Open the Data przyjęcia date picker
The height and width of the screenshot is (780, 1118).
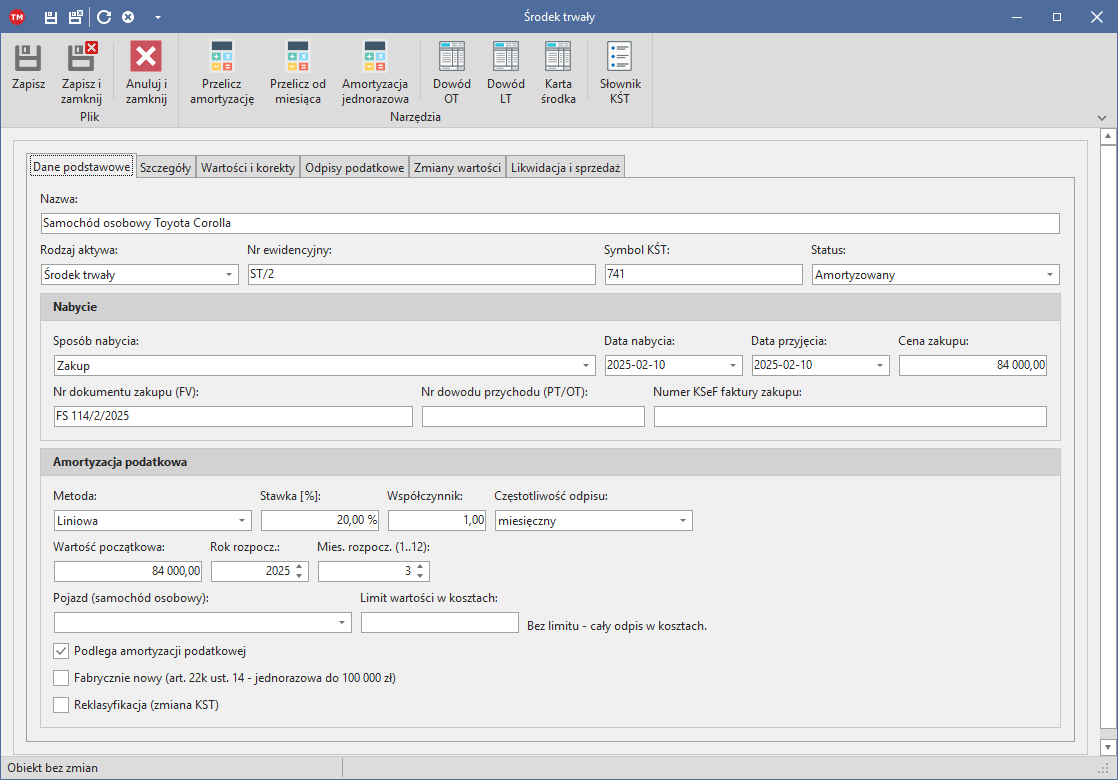[x=880, y=365]
